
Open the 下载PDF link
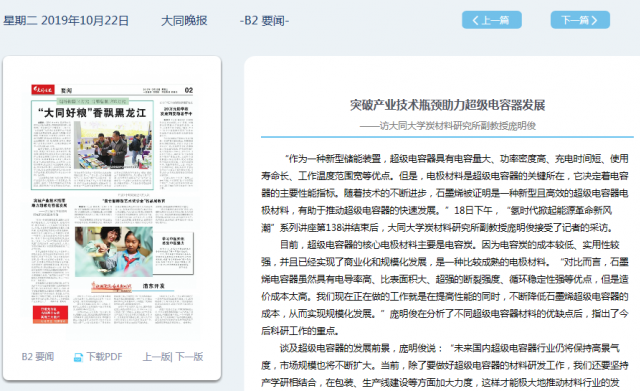(104, 357)
